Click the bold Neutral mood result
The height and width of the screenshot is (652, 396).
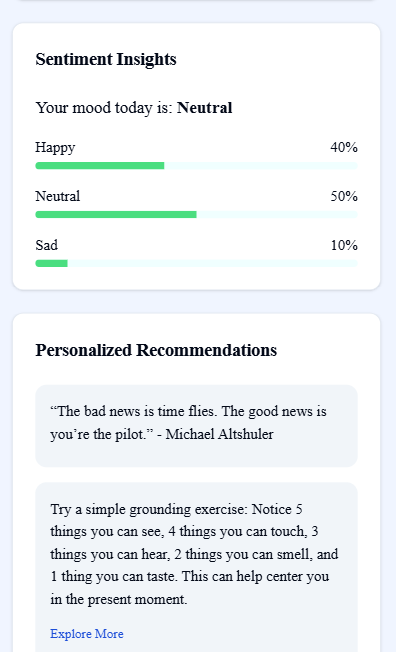[205, 108]
